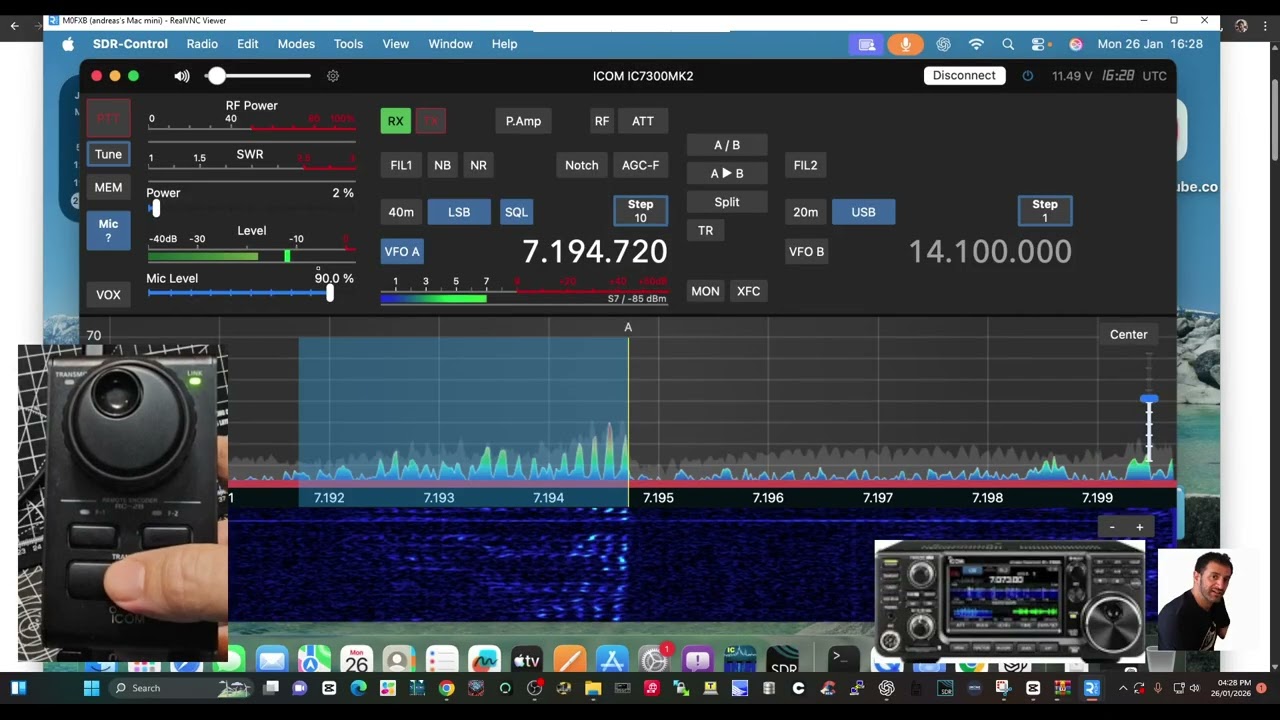Click the orange microphone indicator
Image resolution: width=1280 pixels, height=720 pixels.
pos(905,44)
